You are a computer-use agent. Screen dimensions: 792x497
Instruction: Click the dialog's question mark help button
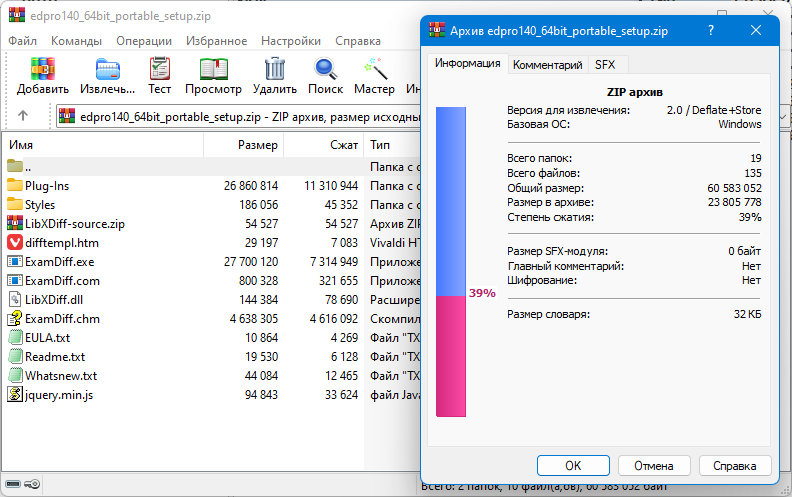tap(711, 30)
